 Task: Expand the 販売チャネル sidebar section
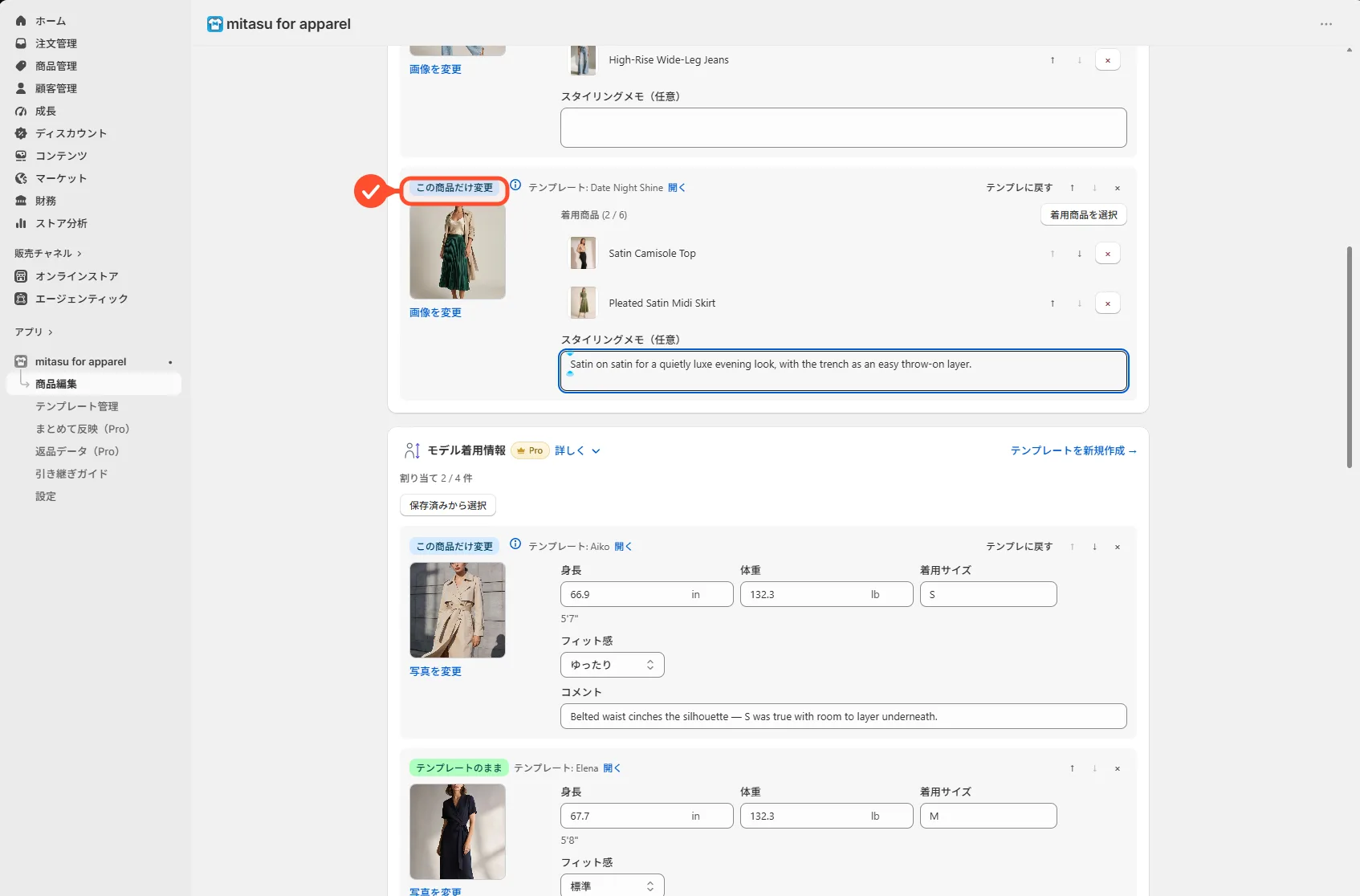point(48,254)
